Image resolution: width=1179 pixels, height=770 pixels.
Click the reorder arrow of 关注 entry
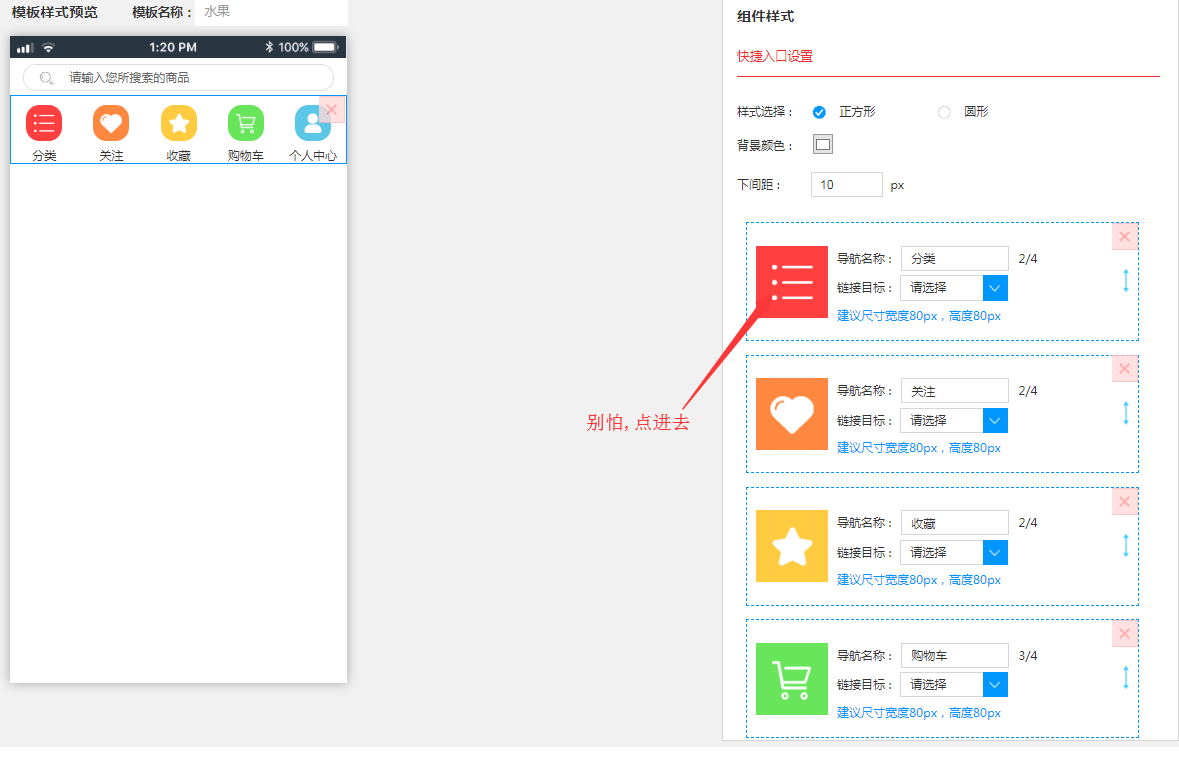(1126, 413)
